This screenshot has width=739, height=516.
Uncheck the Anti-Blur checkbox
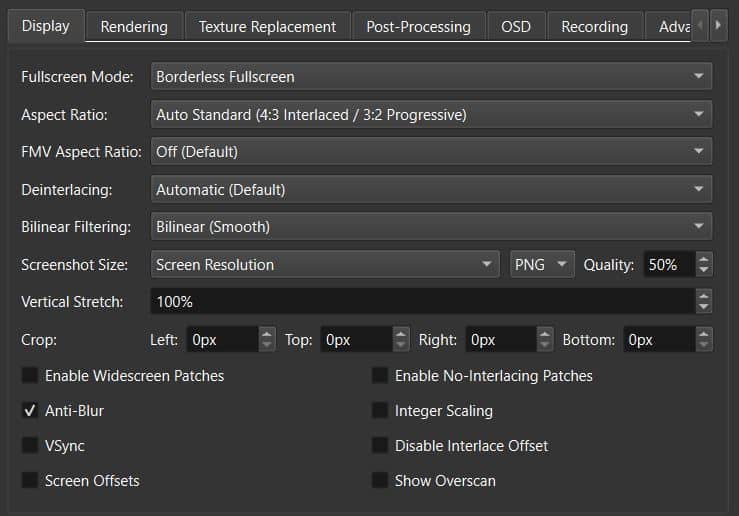(x=30, y=410)
